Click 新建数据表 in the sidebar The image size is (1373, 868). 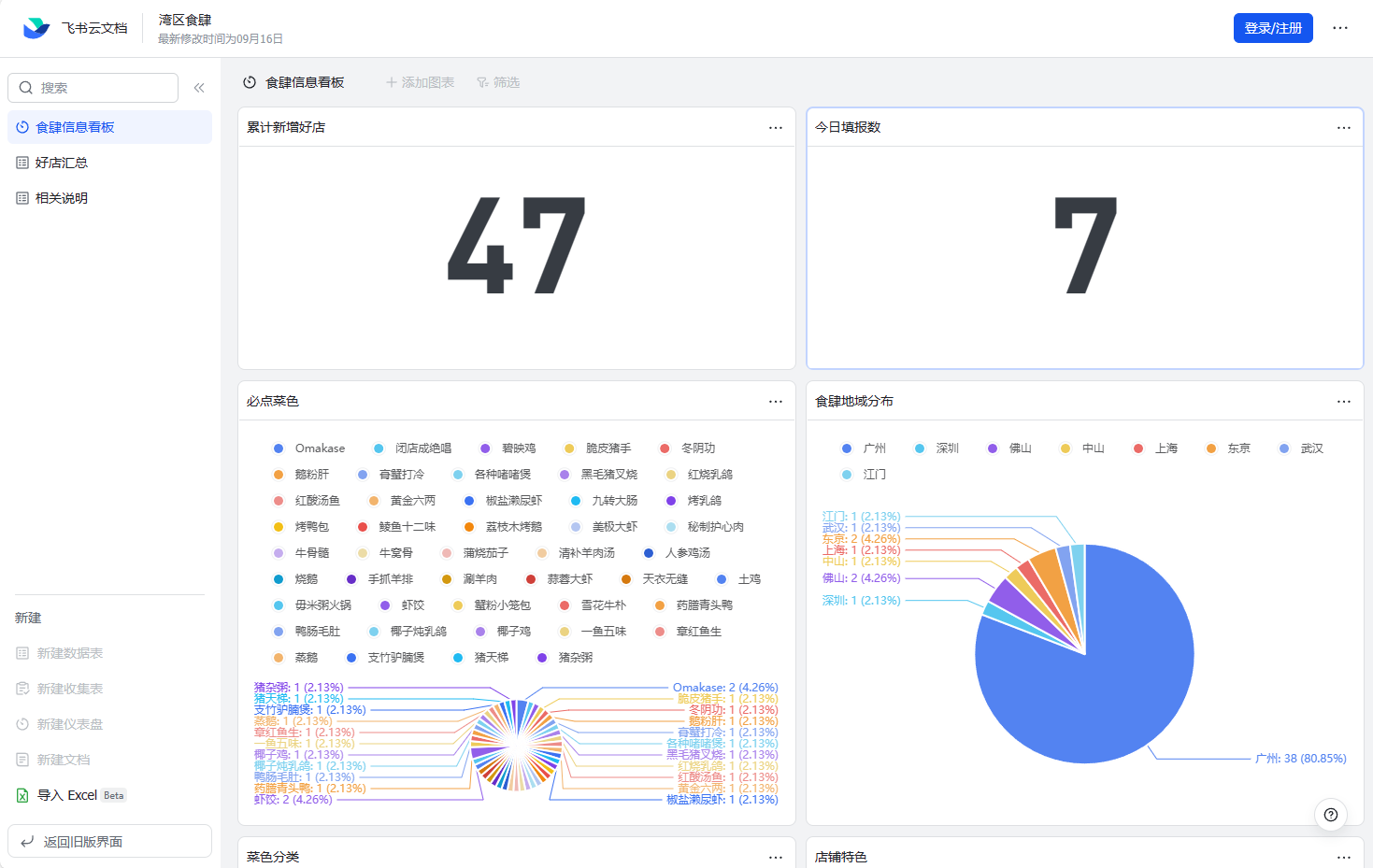pos(69,653)
